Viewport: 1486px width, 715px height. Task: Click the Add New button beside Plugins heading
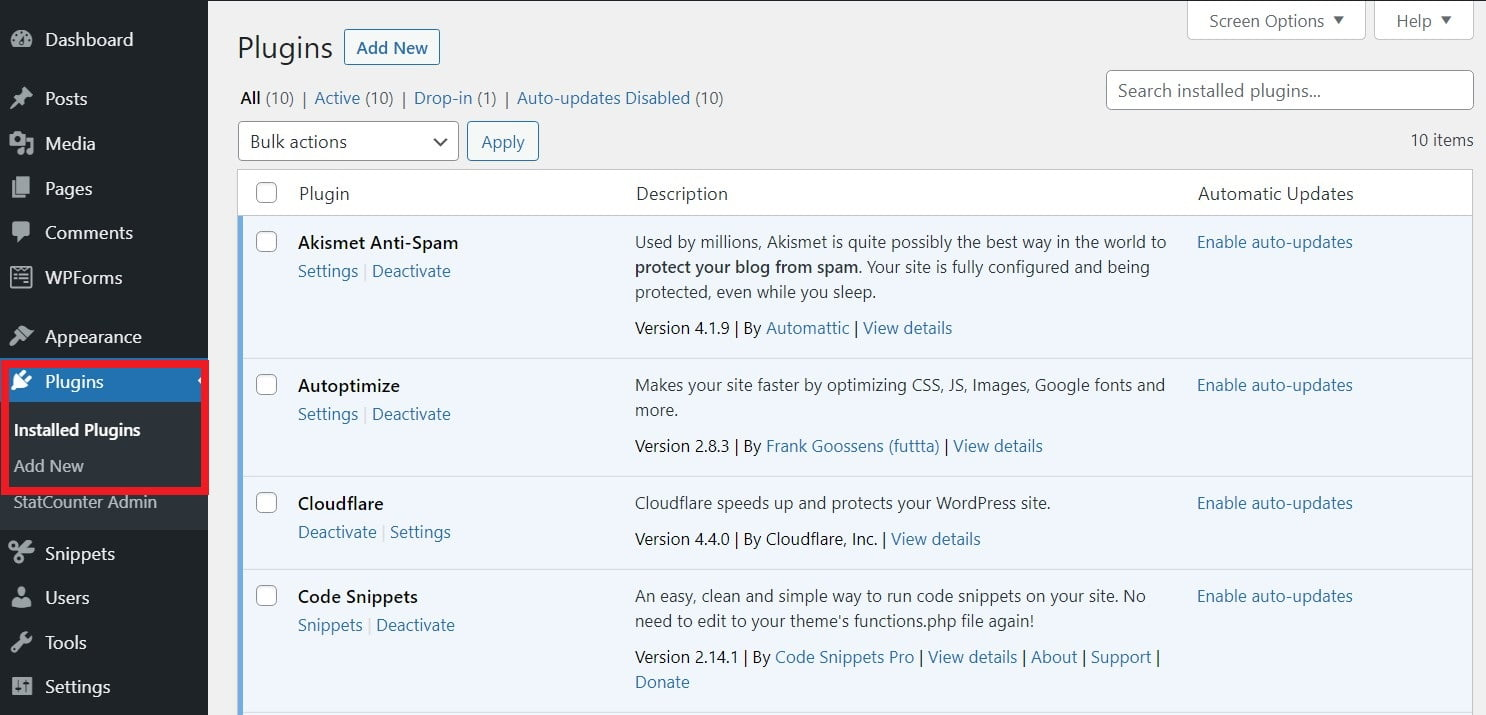[x=392, y=47]
